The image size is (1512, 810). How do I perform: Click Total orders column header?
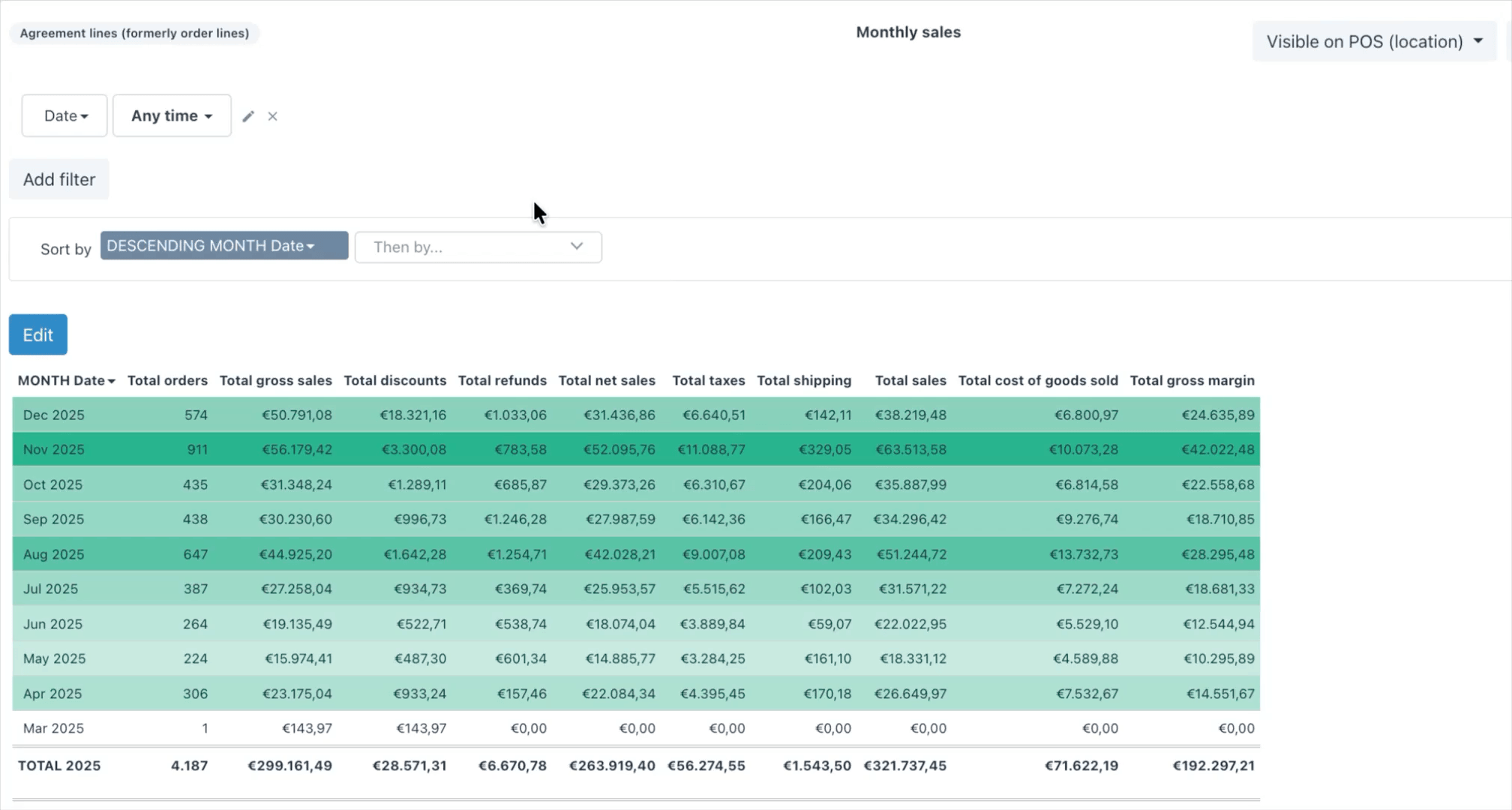click(x=167, y=380)
